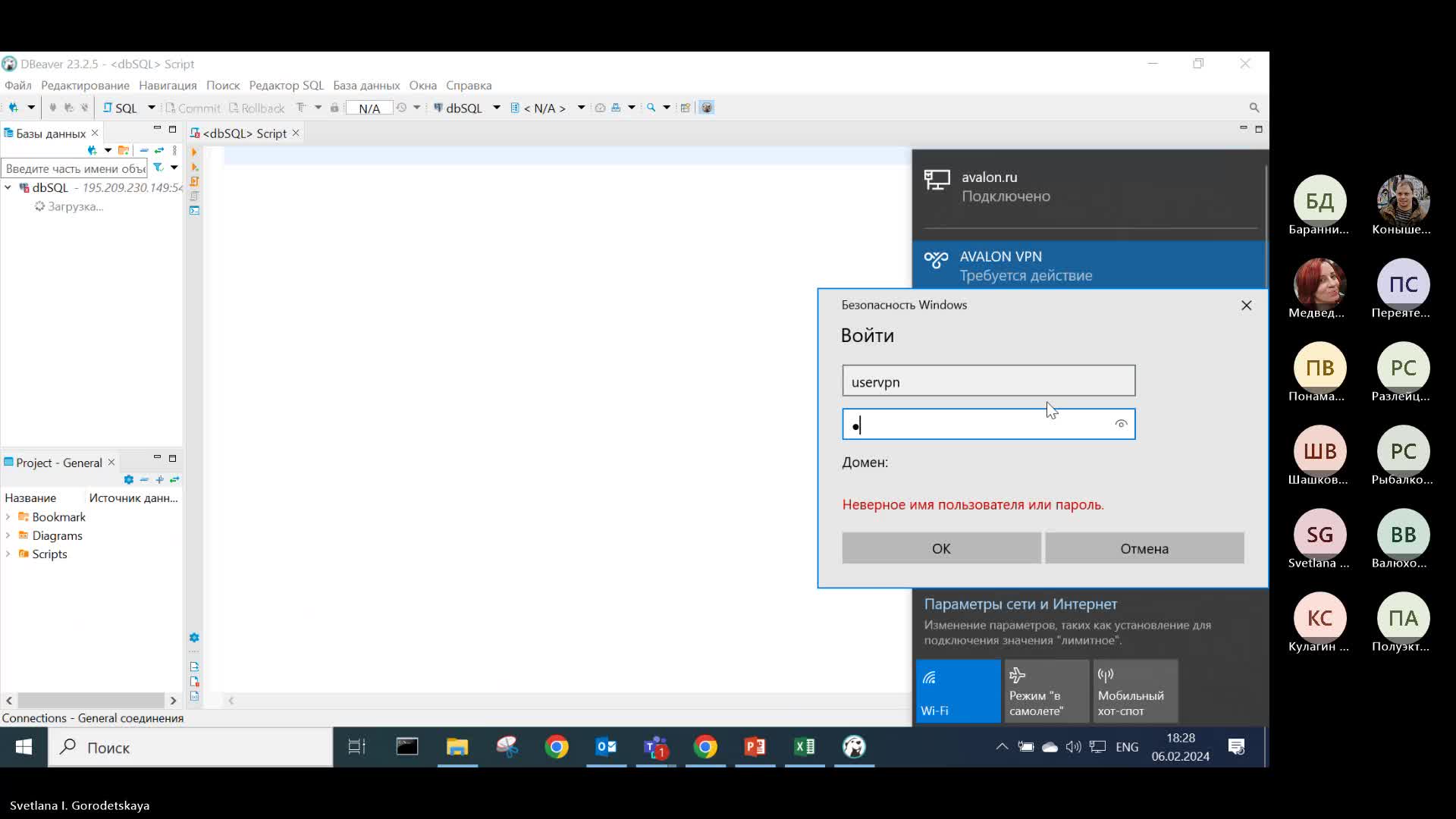Open the Файл menu
The width and height of the screenshot is (1456, 819).
click(x=18, y=86)
